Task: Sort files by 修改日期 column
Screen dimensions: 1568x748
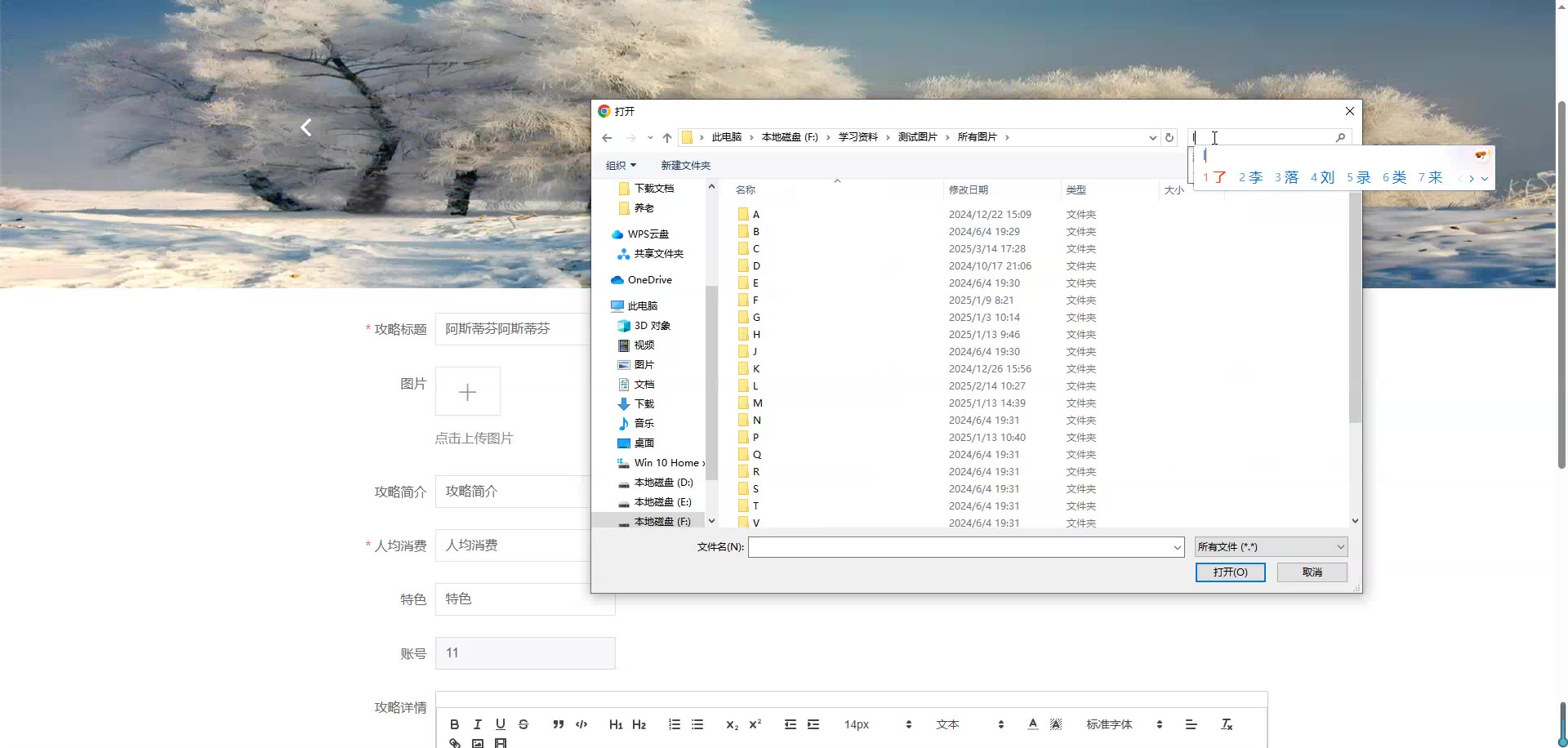Action: (x=1000, y=189)
